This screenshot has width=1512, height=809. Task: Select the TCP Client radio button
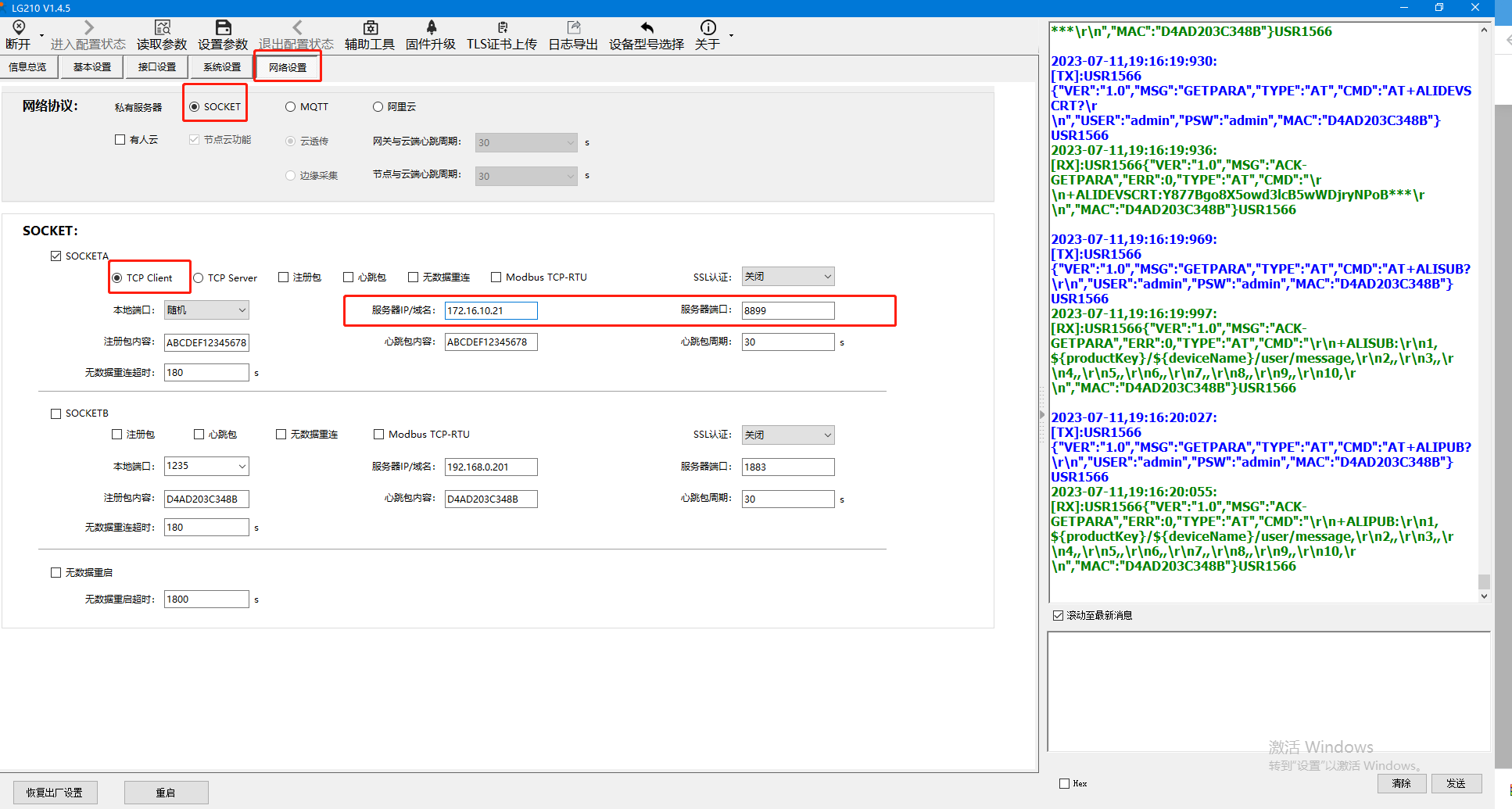[x=117, y=278]
